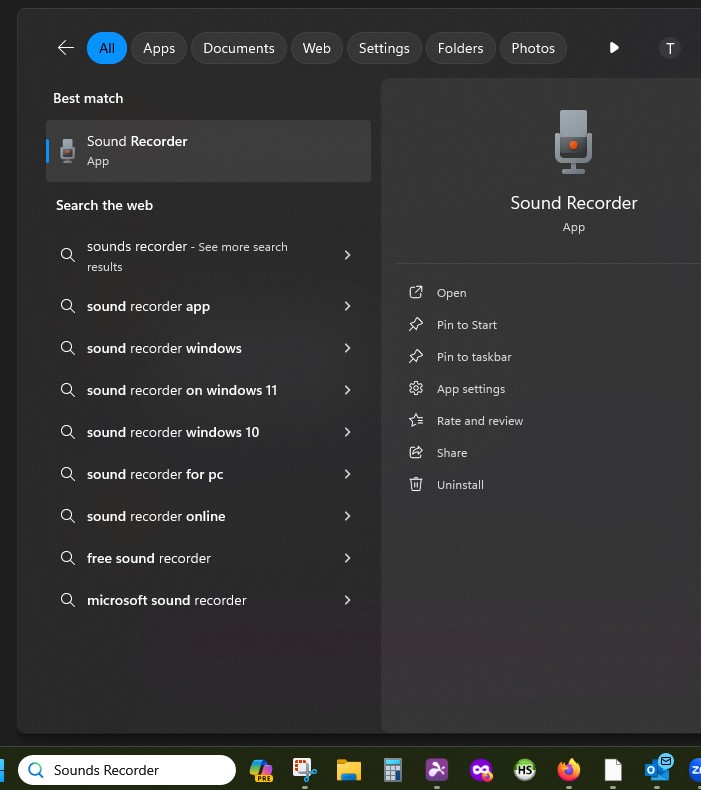The height and width of the screenshot is (790, 701).
Task: Open the HS app on taskbar
Action: (525, 770)
